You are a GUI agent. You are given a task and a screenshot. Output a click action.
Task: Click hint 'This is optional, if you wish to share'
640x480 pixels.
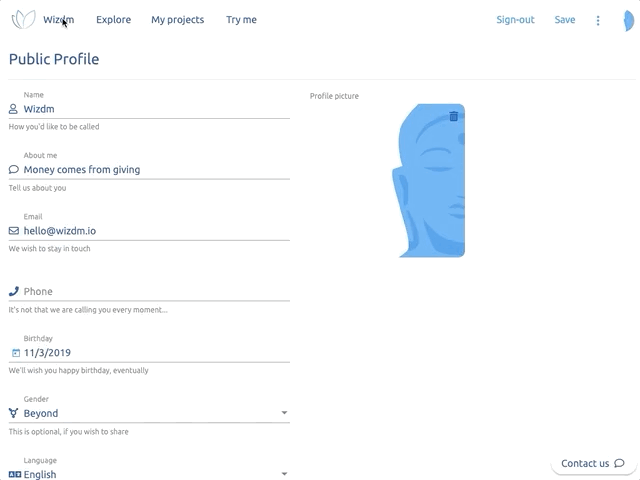(69, 431)
